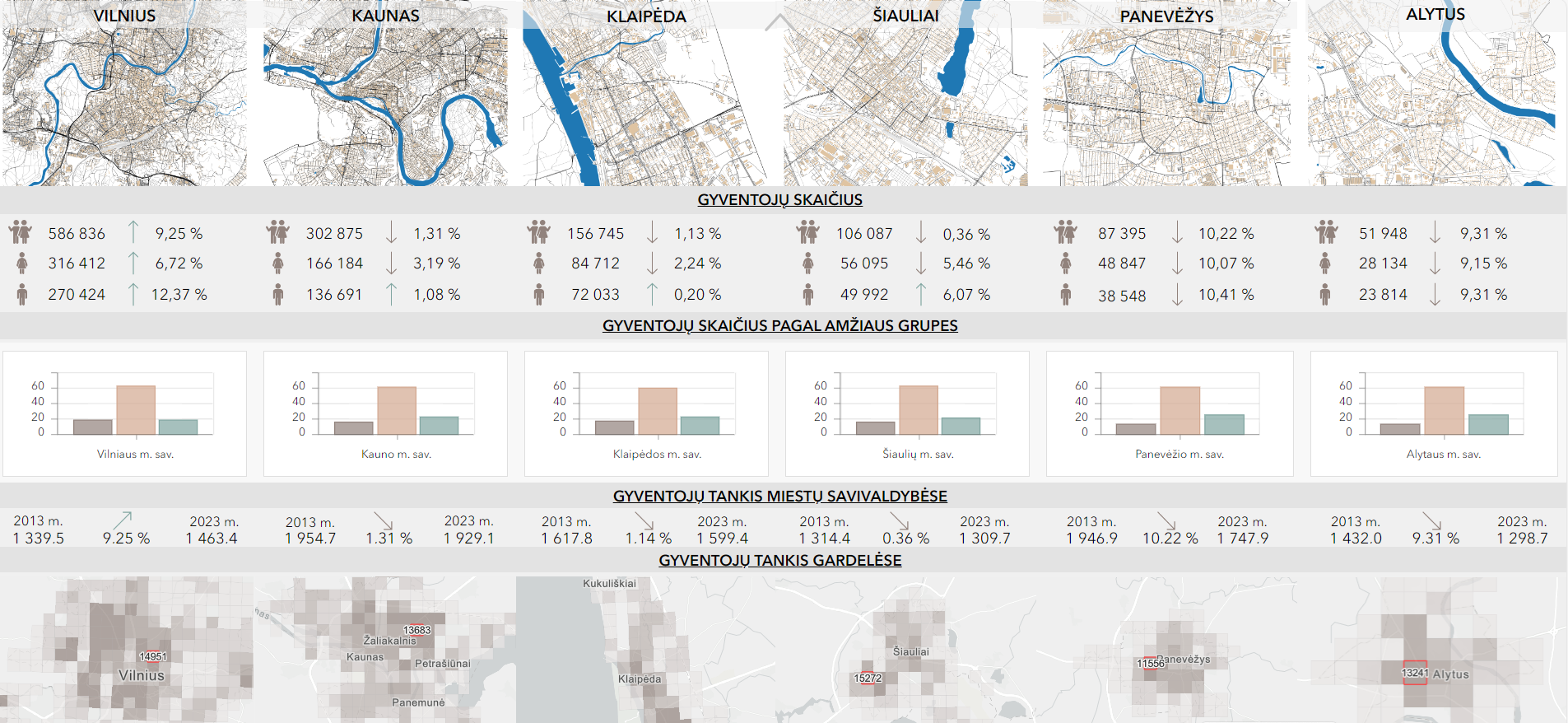Click the Vilnius density increase diagonal arrow
The width and height of the screenshot is (1568, 723).
click(x=123, y=520)
